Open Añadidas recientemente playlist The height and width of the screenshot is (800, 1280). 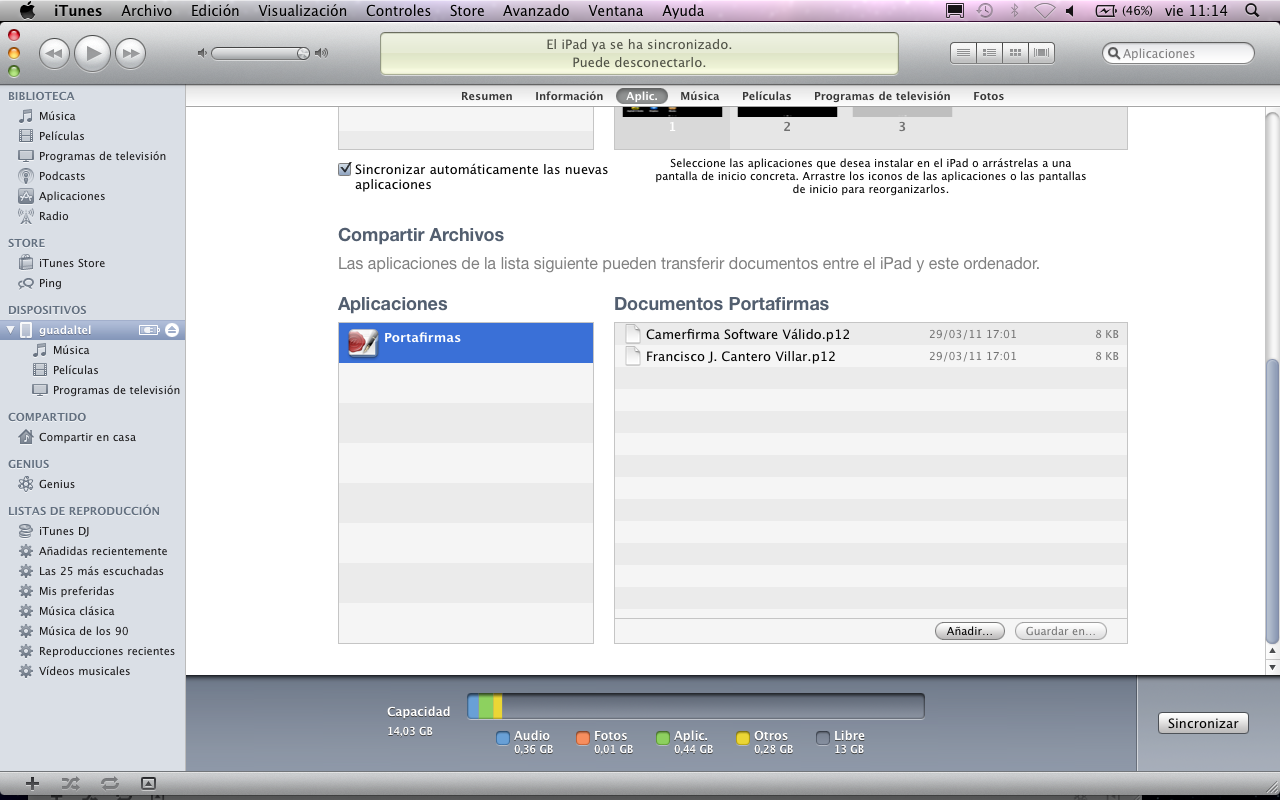pos(103,551)
